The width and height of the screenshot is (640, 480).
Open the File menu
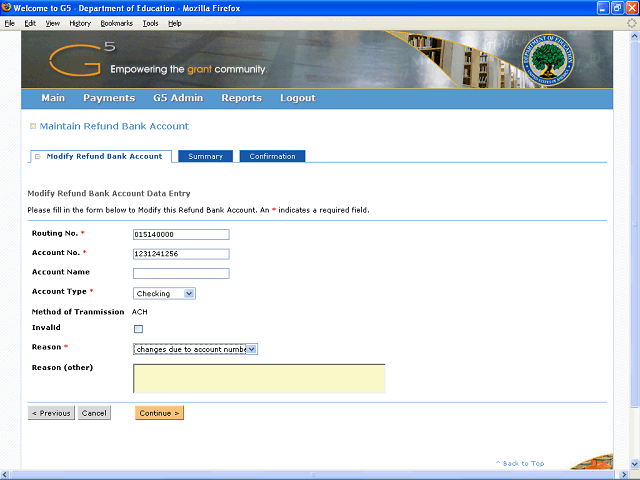(9, 24)
